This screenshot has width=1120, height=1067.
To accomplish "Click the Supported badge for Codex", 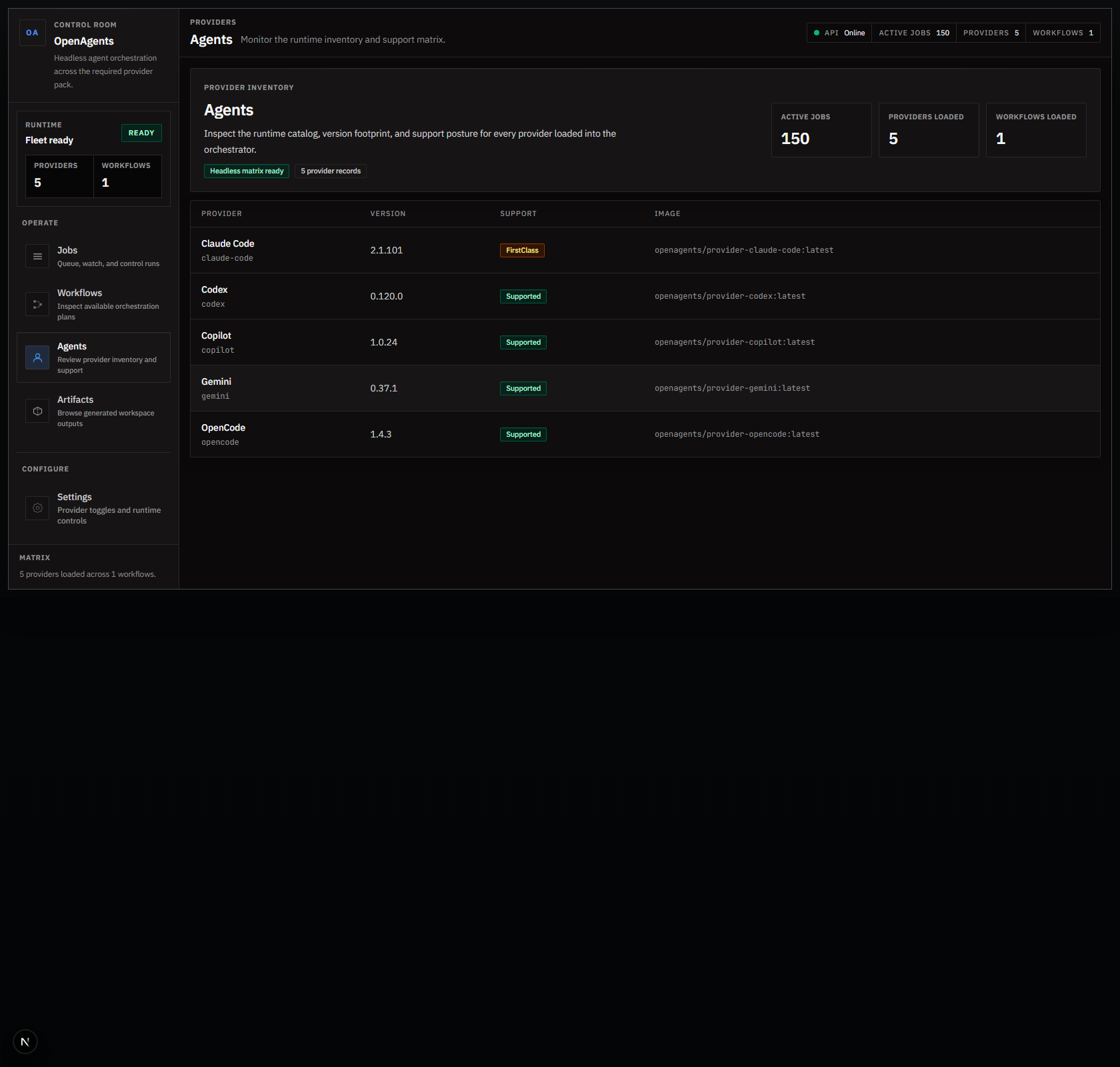I will pos(523,296).
